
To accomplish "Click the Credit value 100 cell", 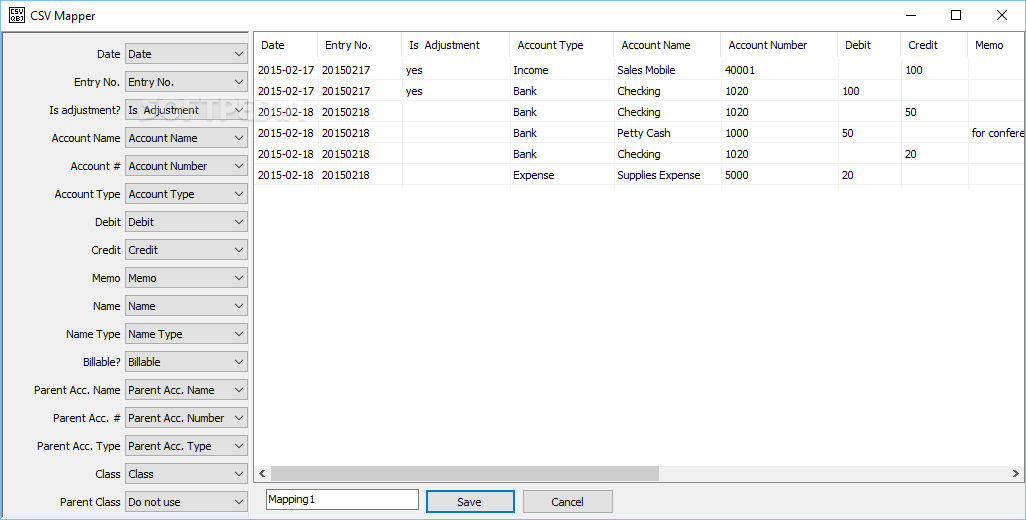I will [x=934, y=70].
